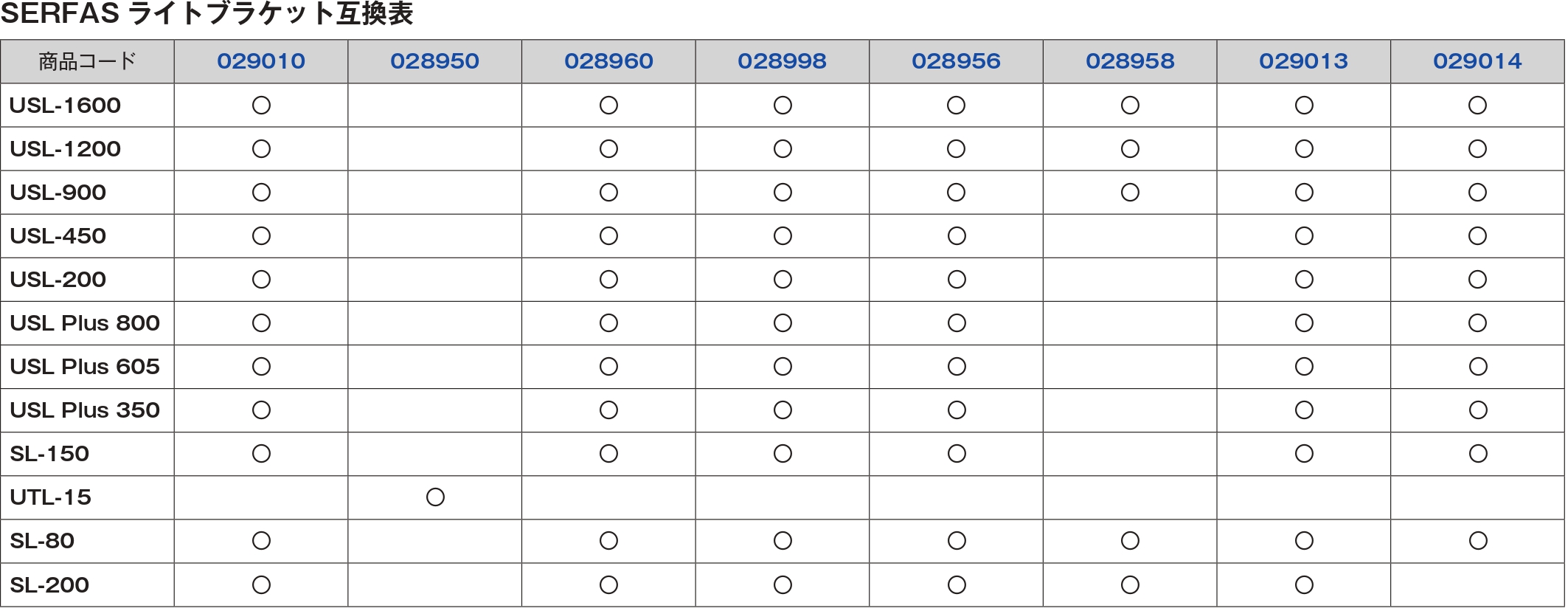Open the 029013 product code link
Viewport: 1568px width, 611px height.
pyautogui.click(x=1303, y=61)
